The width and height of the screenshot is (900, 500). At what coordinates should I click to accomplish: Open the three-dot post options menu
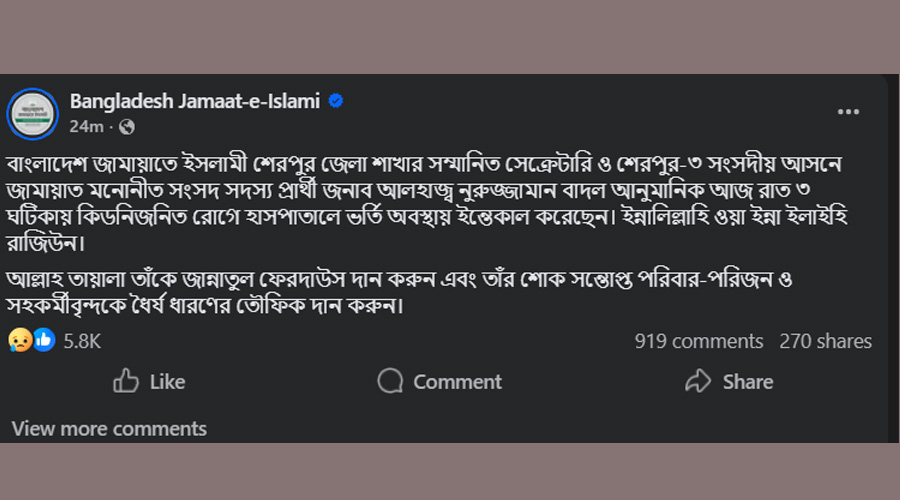click(x=848, y=112)
